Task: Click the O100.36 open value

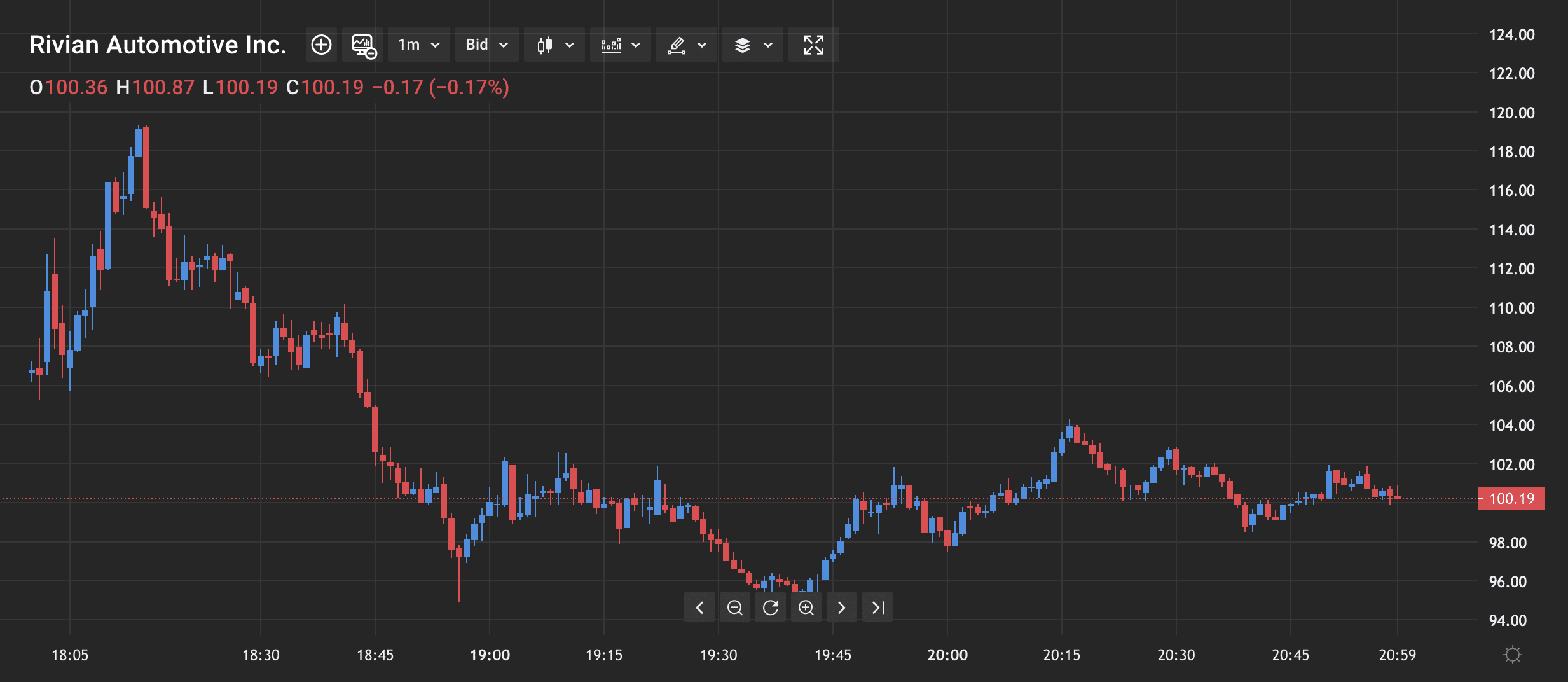Action: 69,87
